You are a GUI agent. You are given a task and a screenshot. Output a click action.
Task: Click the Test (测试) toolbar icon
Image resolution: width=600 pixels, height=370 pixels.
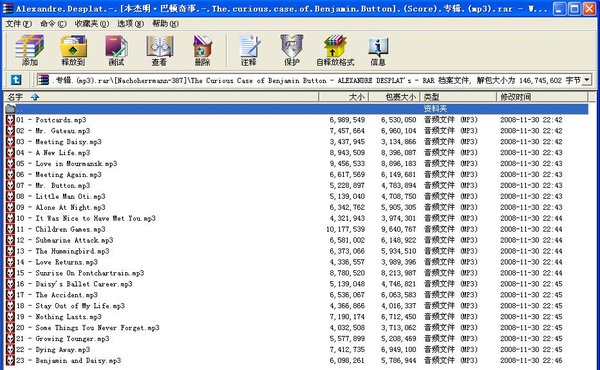[x=116, y=50]
